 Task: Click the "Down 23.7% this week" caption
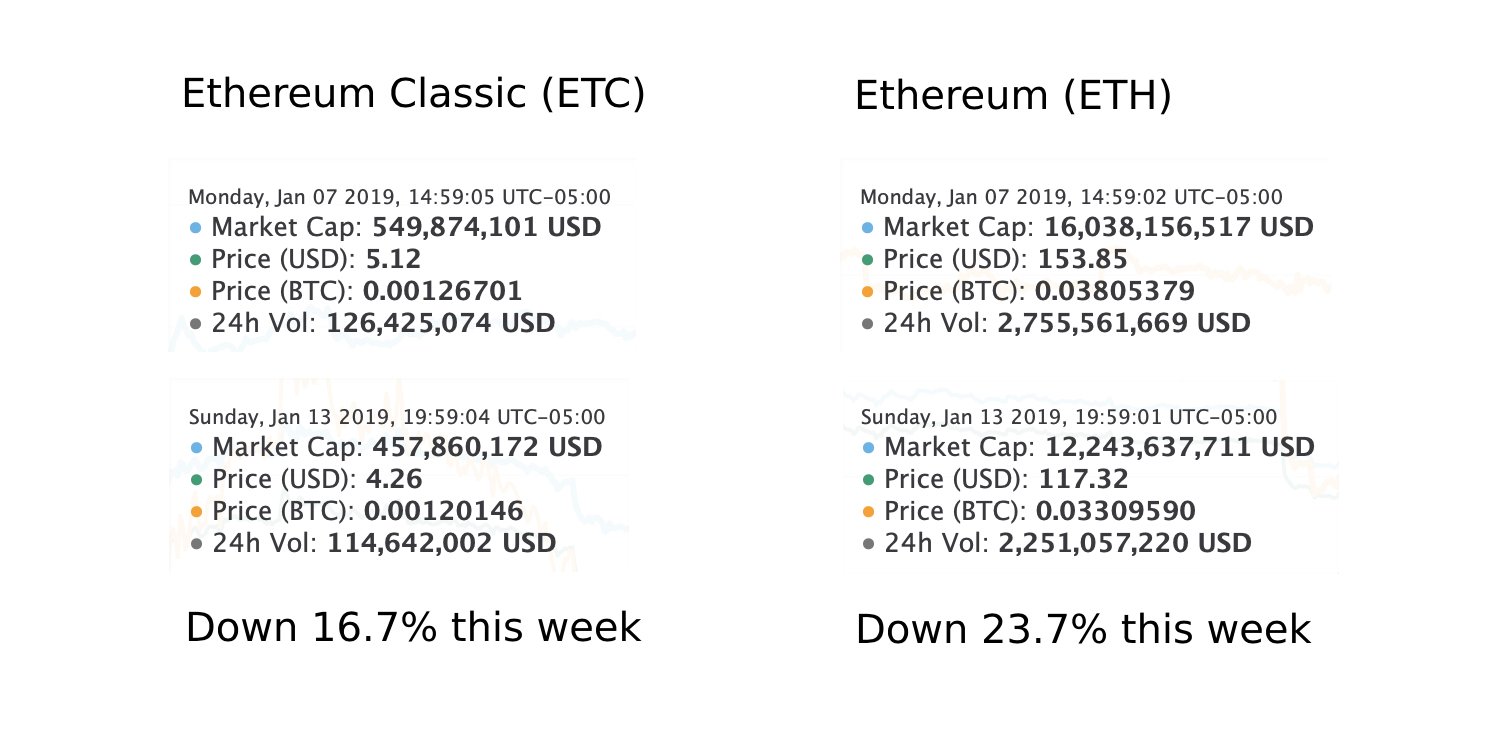click(1083, 630)
